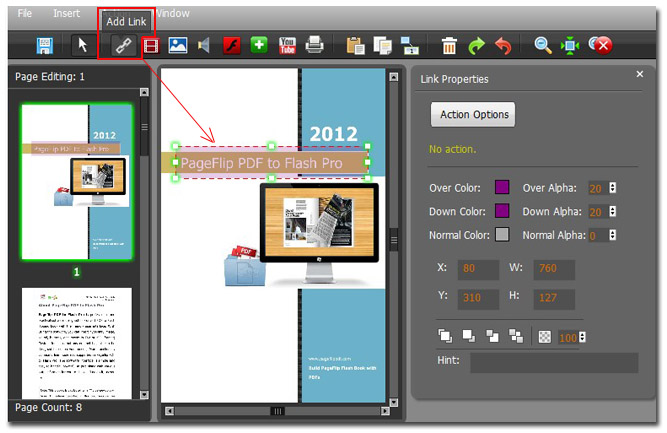Move object backward one layer icon
The image size is (667, 433).
[x=516, y=336]
